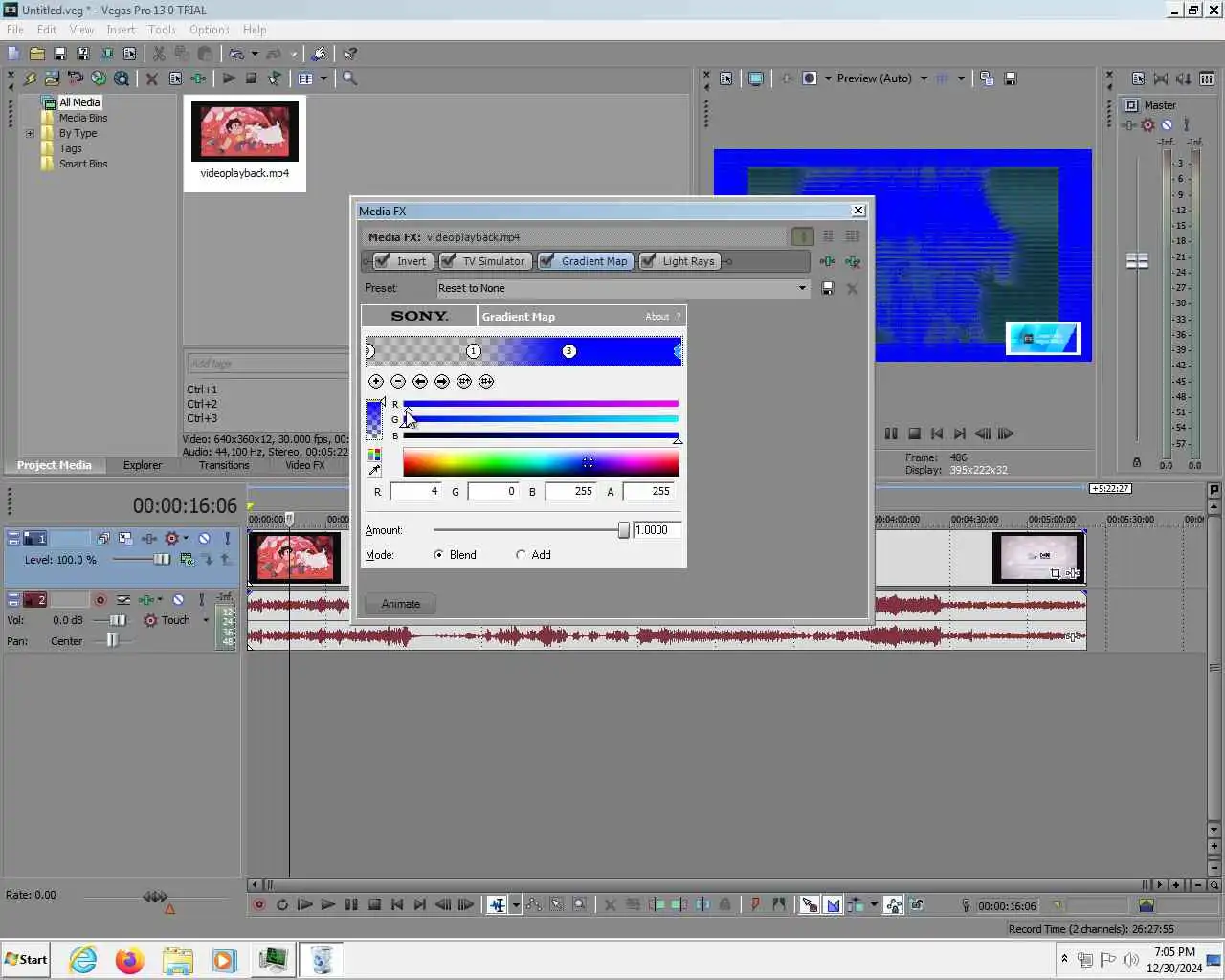Click the Cut scissors icon in toolbar
Image resolution: width=1225 pixels, height=980 pixels.
[159, 54]
